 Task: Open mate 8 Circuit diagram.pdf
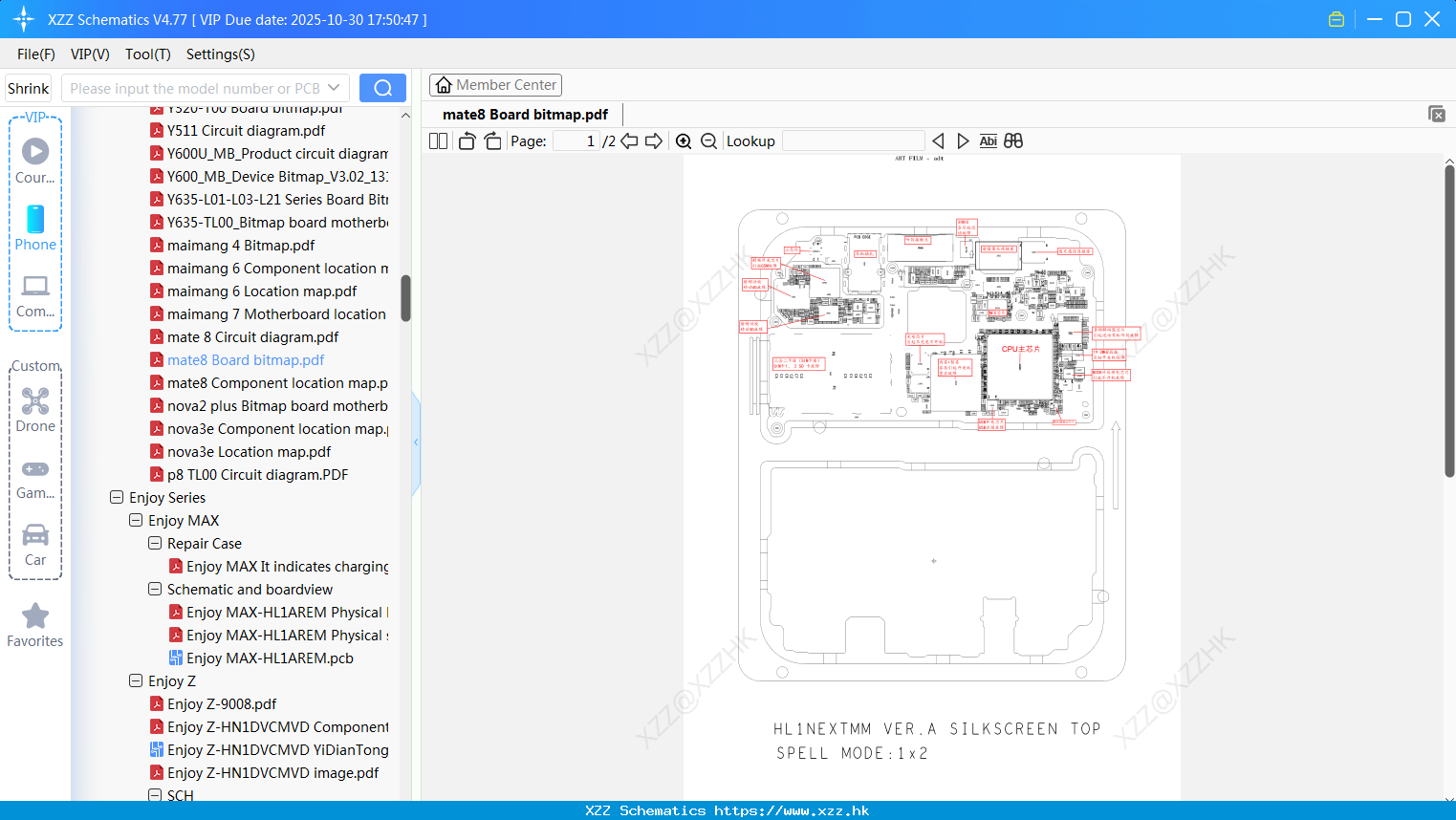(x=252, y=336)
